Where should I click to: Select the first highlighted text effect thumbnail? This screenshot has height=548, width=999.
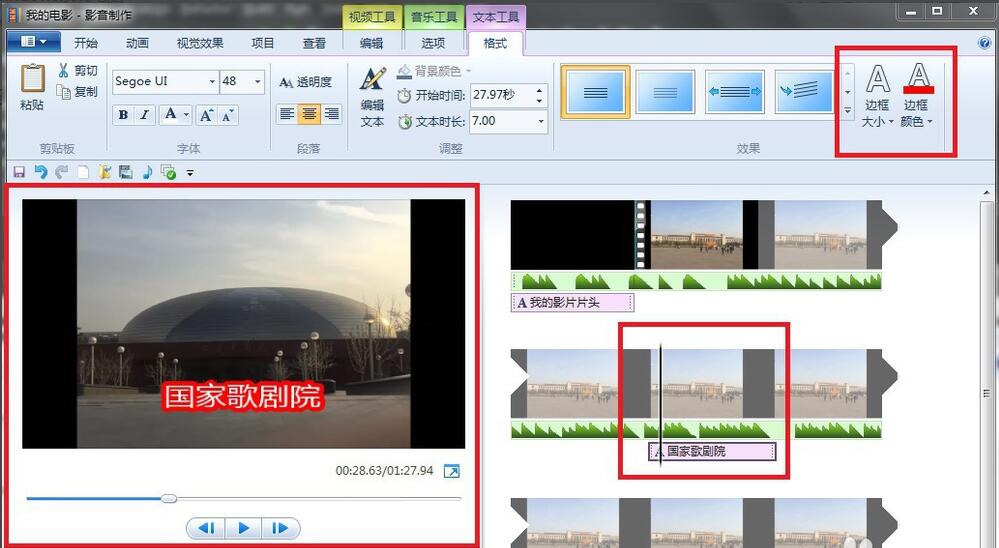(596, 92)
